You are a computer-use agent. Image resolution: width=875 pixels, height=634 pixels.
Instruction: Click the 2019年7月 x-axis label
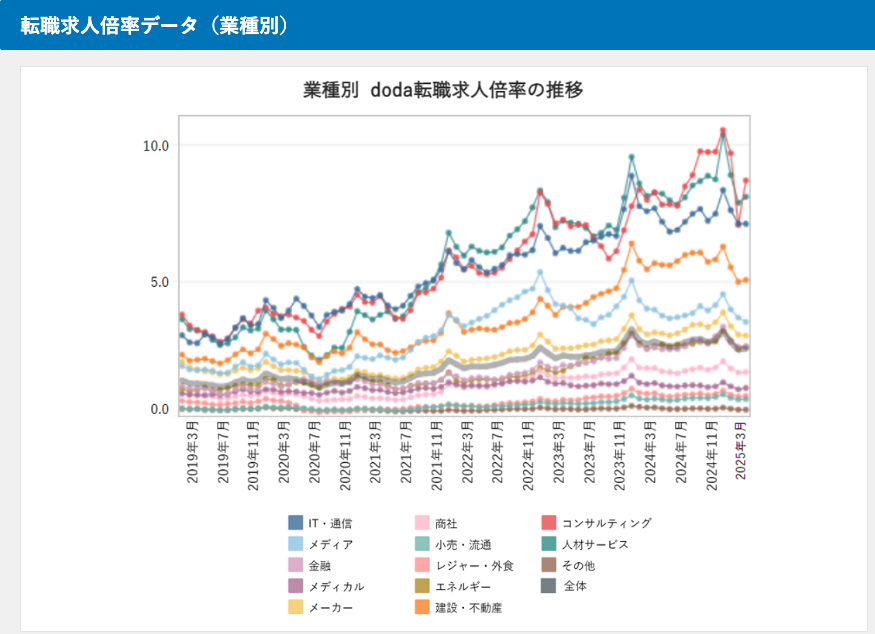click(x=223, y=454)
